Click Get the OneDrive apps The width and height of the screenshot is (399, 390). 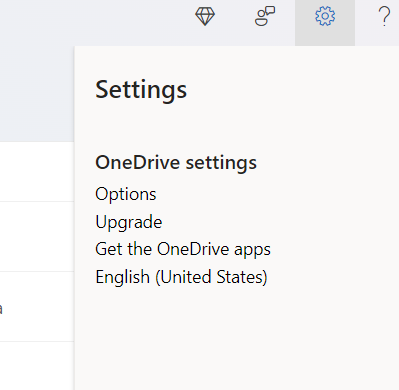[x=183, y=249]
